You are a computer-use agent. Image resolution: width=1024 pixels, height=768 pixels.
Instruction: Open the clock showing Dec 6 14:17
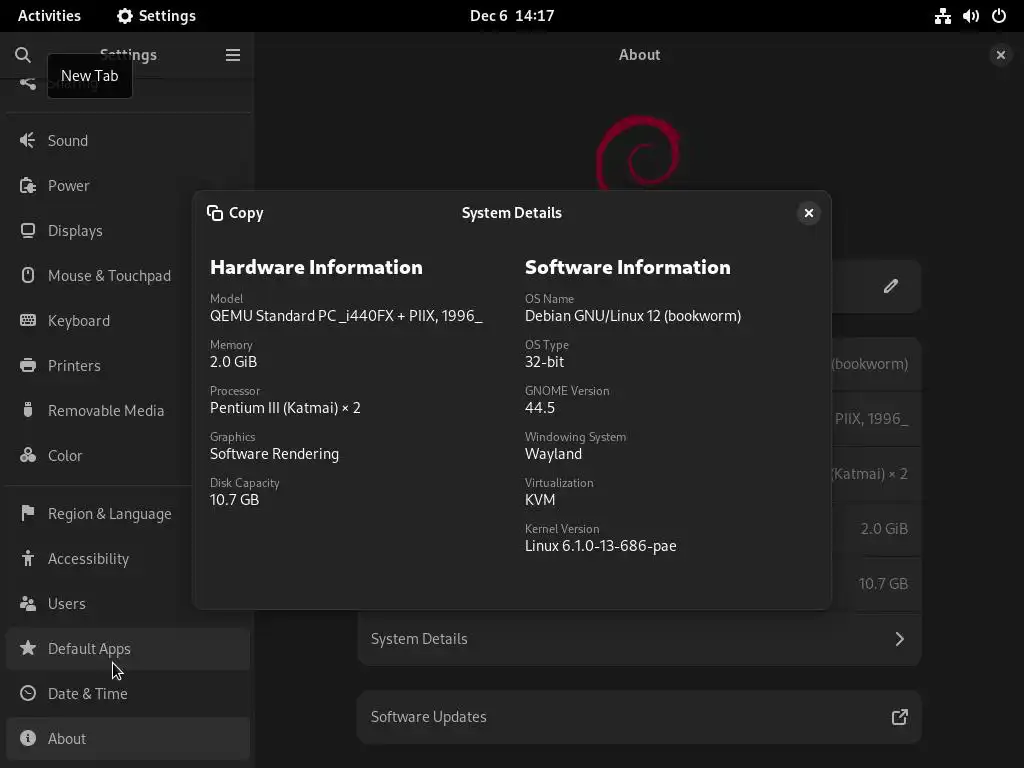pos(512,16)
